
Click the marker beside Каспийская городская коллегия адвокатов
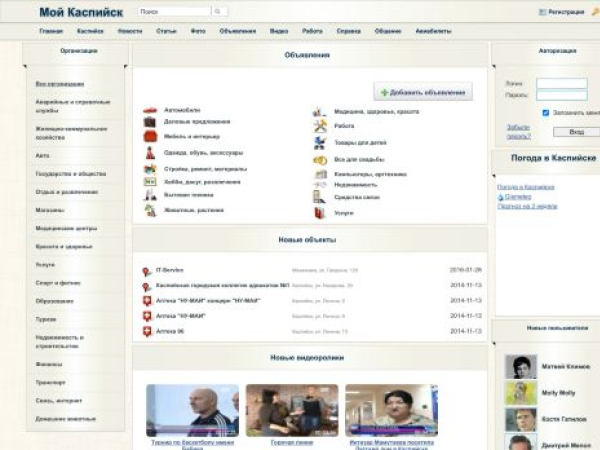coord(146,286)
